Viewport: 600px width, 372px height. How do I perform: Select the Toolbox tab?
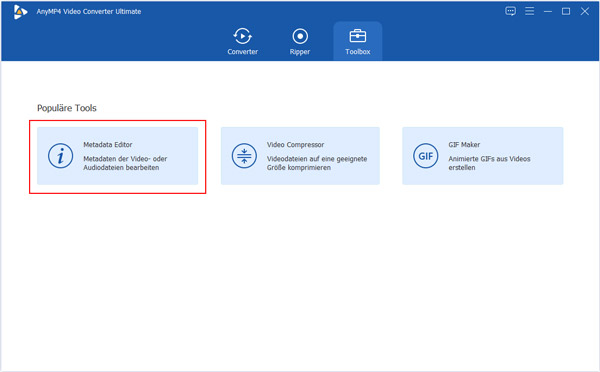point(358,41)
